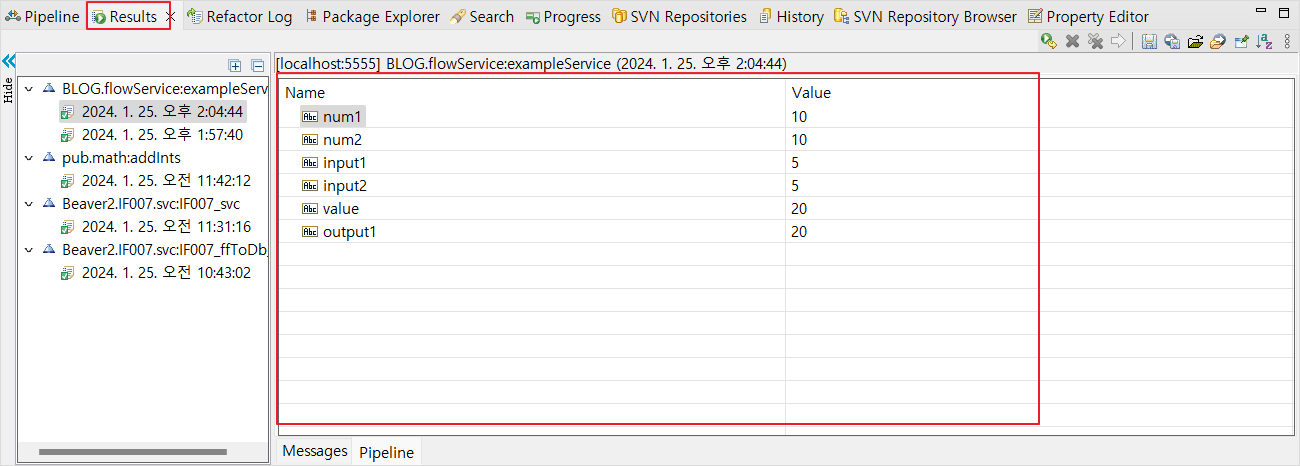
Task: Select the 2:04:44 result entry
Action: click(x=162, y=111)
